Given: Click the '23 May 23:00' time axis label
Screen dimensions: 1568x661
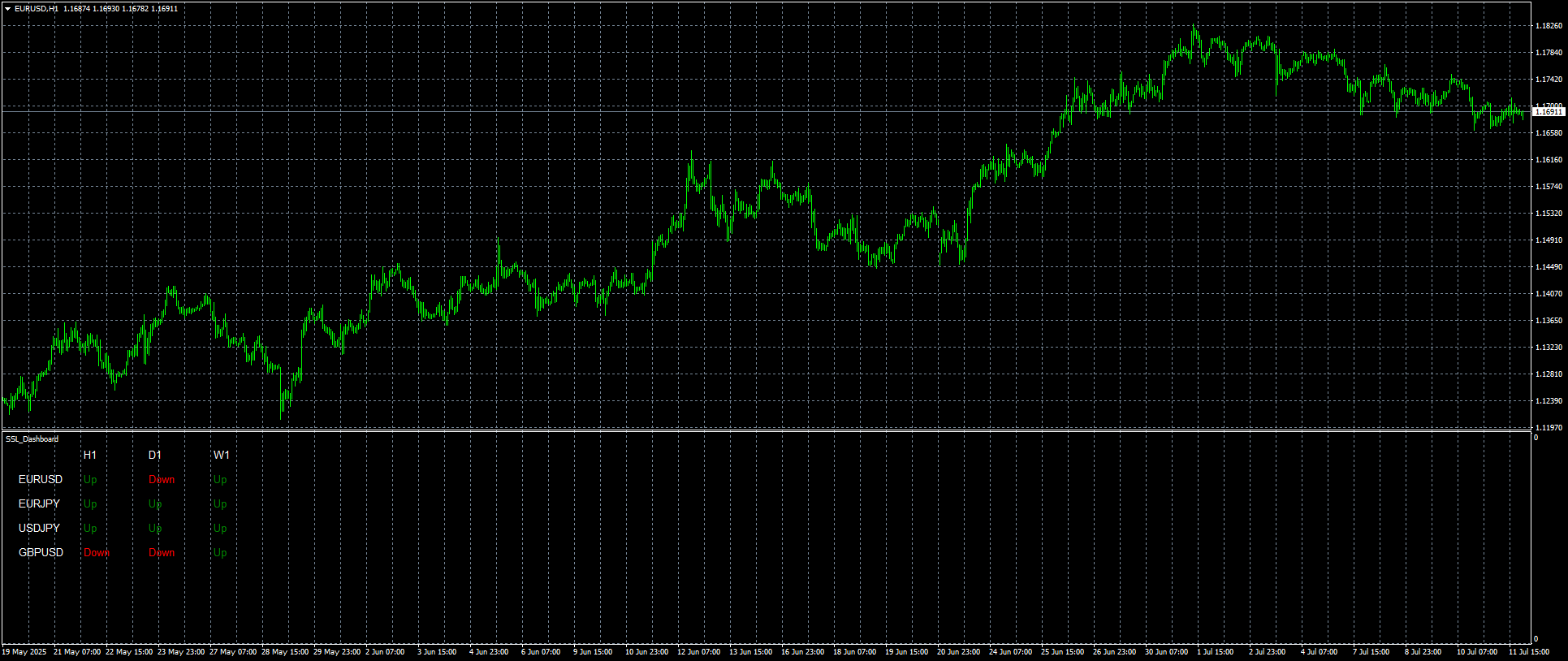Looking at the screenshot, I should [x=181, y=652].
